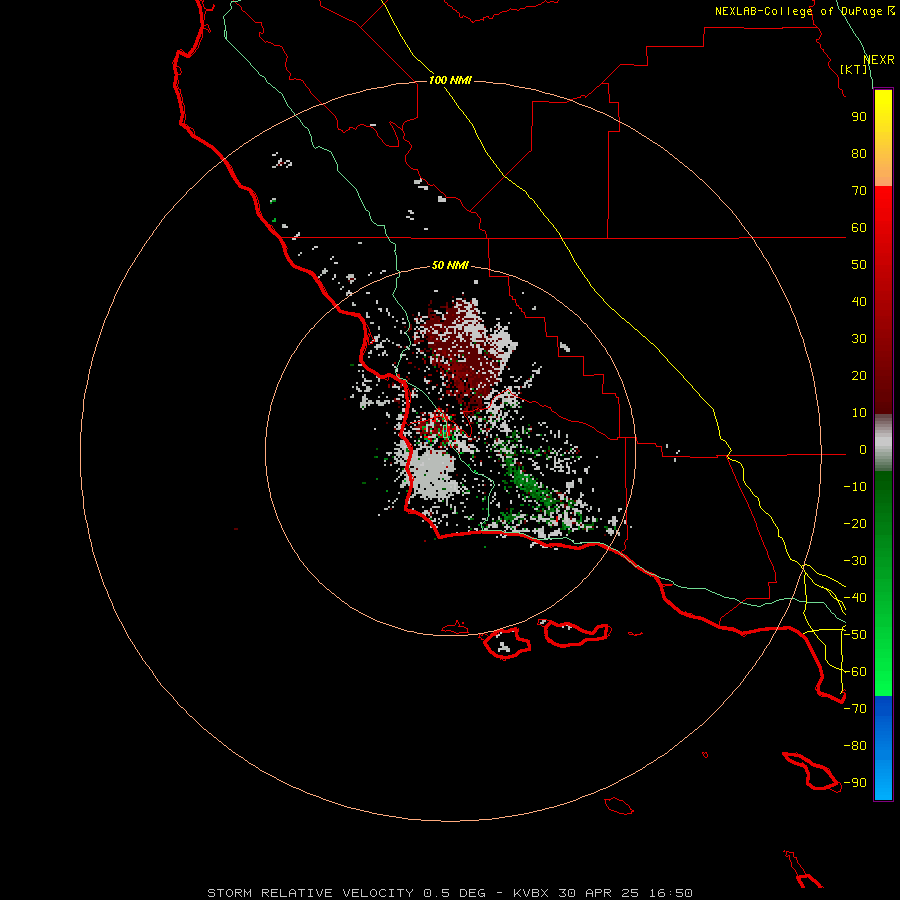Click the 70 value on velocity scale

point(859,191)
